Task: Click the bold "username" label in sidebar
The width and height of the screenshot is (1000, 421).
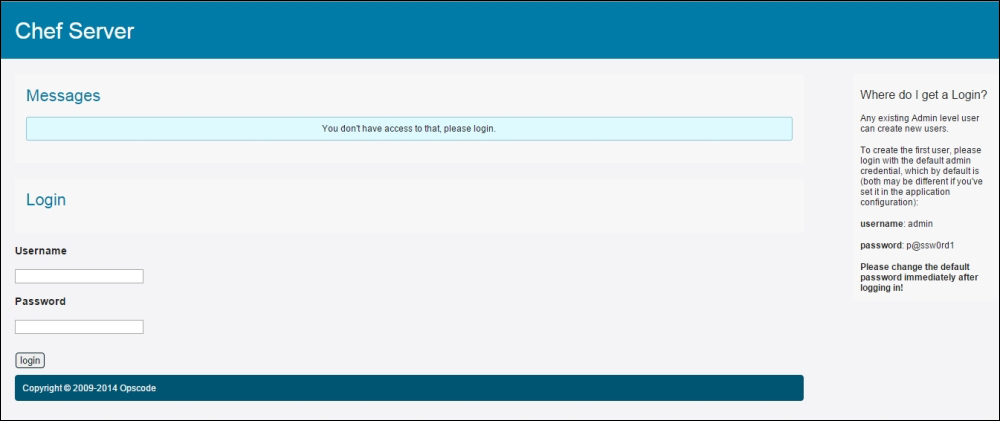Action: (875, 223)
